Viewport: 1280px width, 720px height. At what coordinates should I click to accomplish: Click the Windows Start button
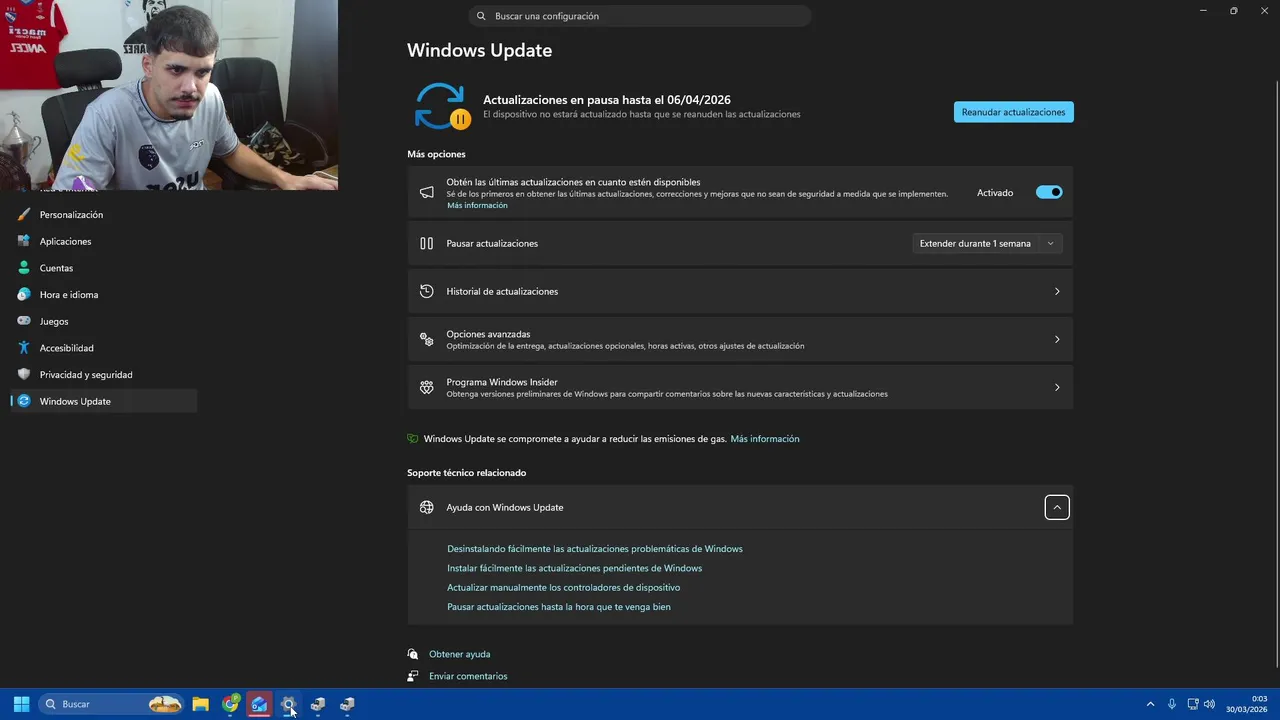tap(21, 704)
